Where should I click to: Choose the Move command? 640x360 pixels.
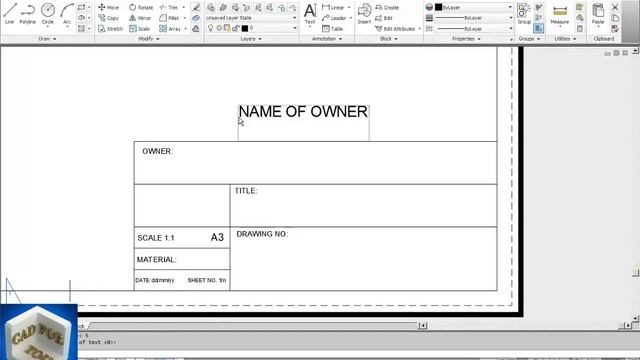tap(109, 7)
